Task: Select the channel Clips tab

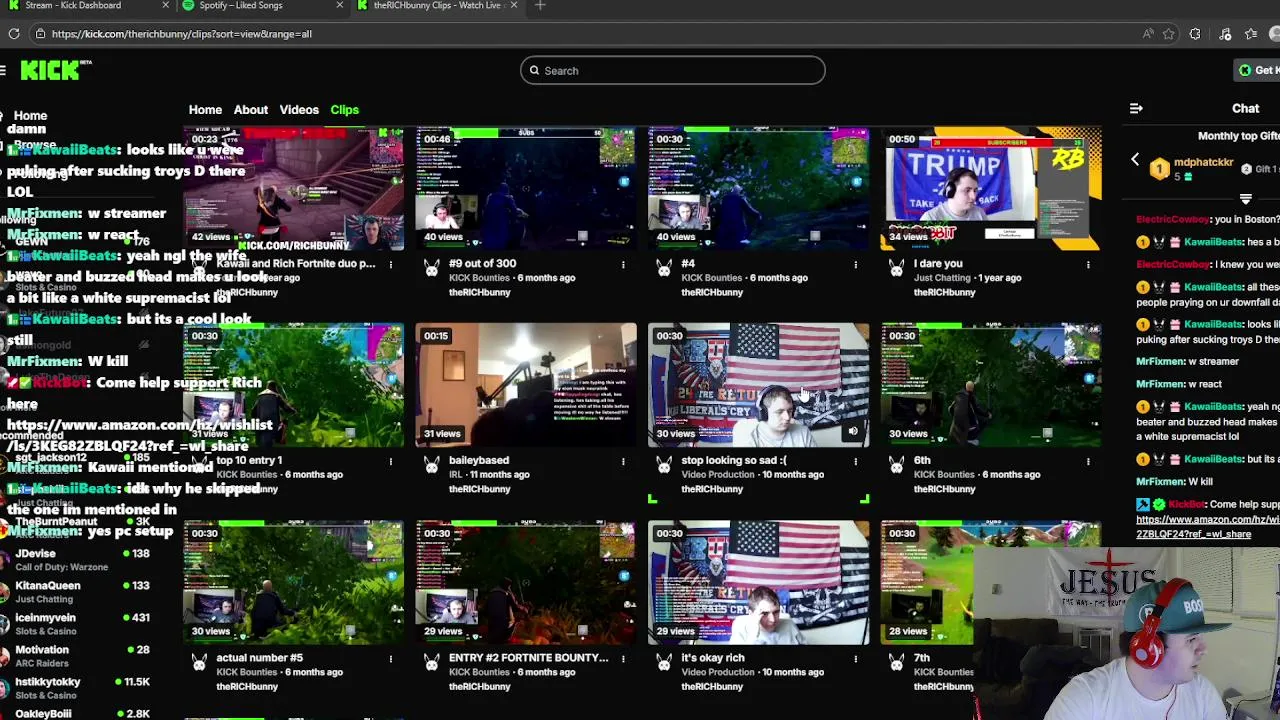Action: [x=344, y=110]
